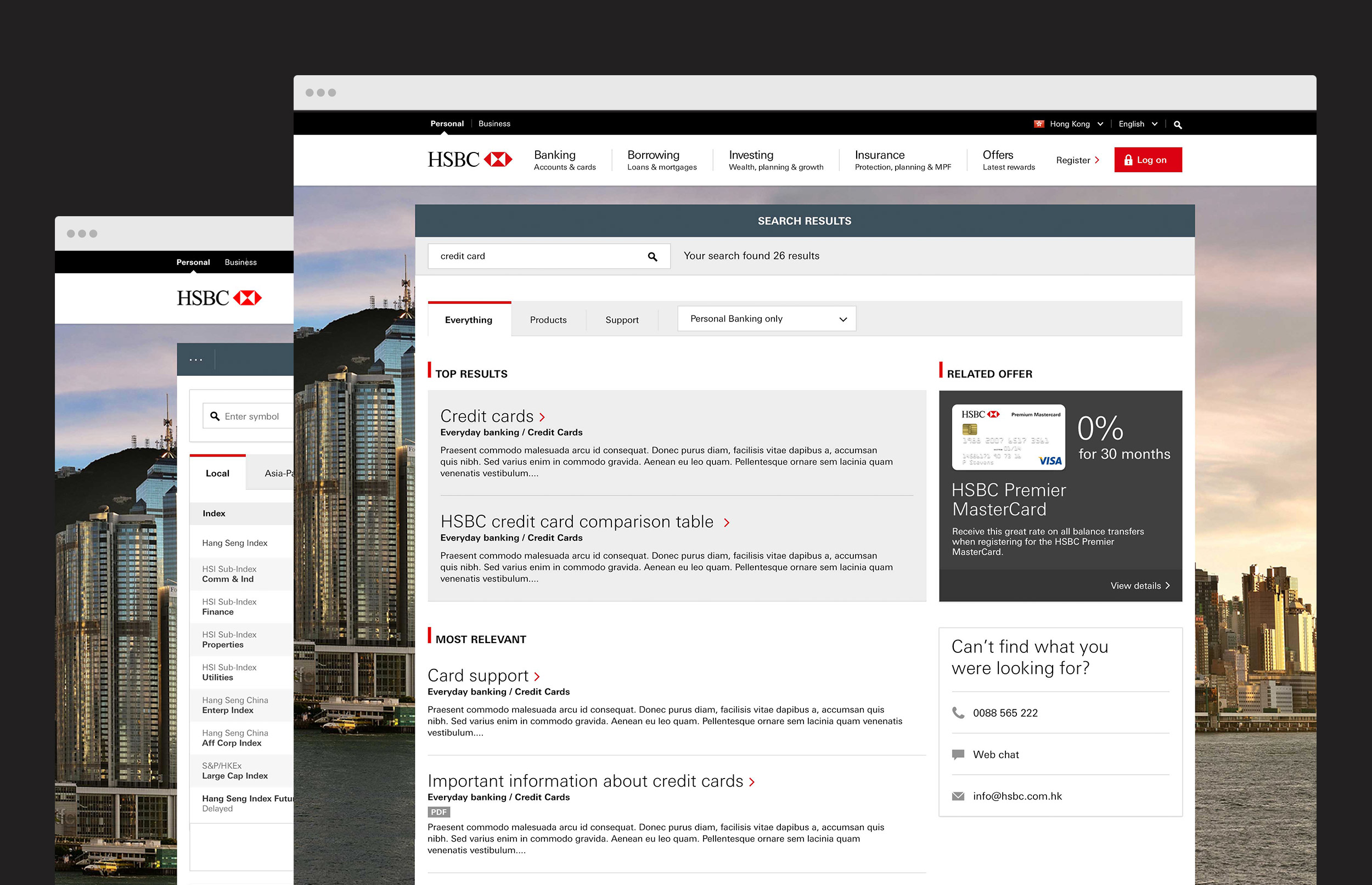Open the Banking menu

(564, 160)
